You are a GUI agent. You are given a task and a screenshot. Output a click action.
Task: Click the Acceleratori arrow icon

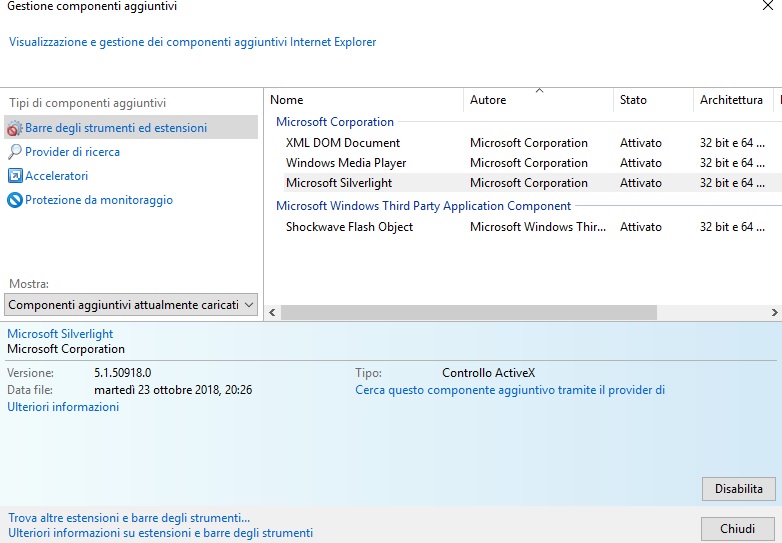coord(15,176)
